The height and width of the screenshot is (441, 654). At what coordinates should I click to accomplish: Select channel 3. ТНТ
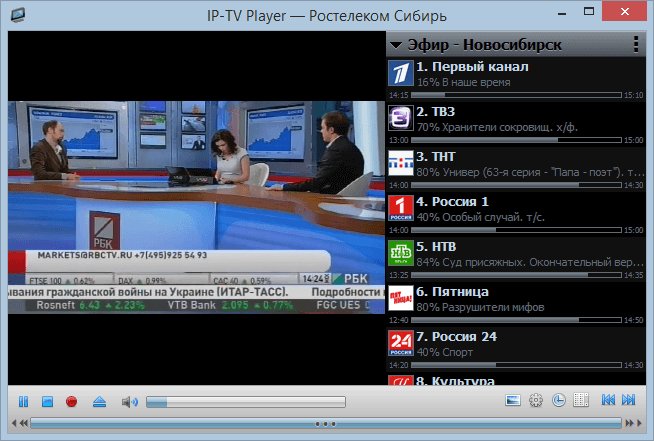pos(516,169)
